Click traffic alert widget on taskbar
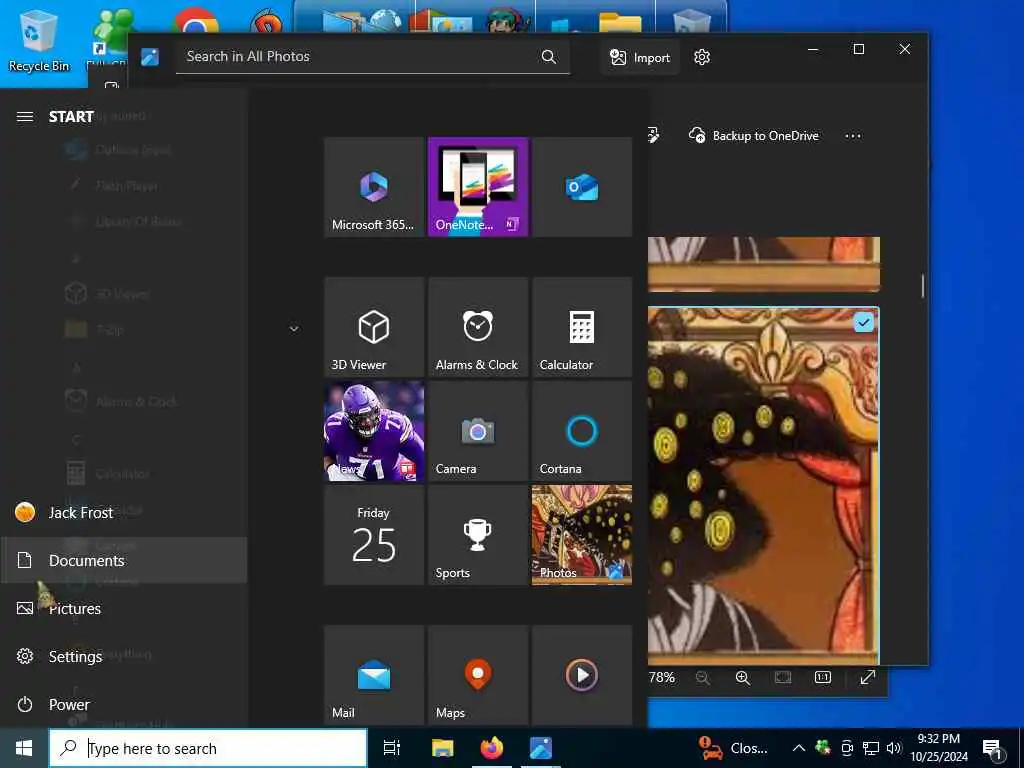This screenshot has width=1024, height=768. tap(733, 748)
